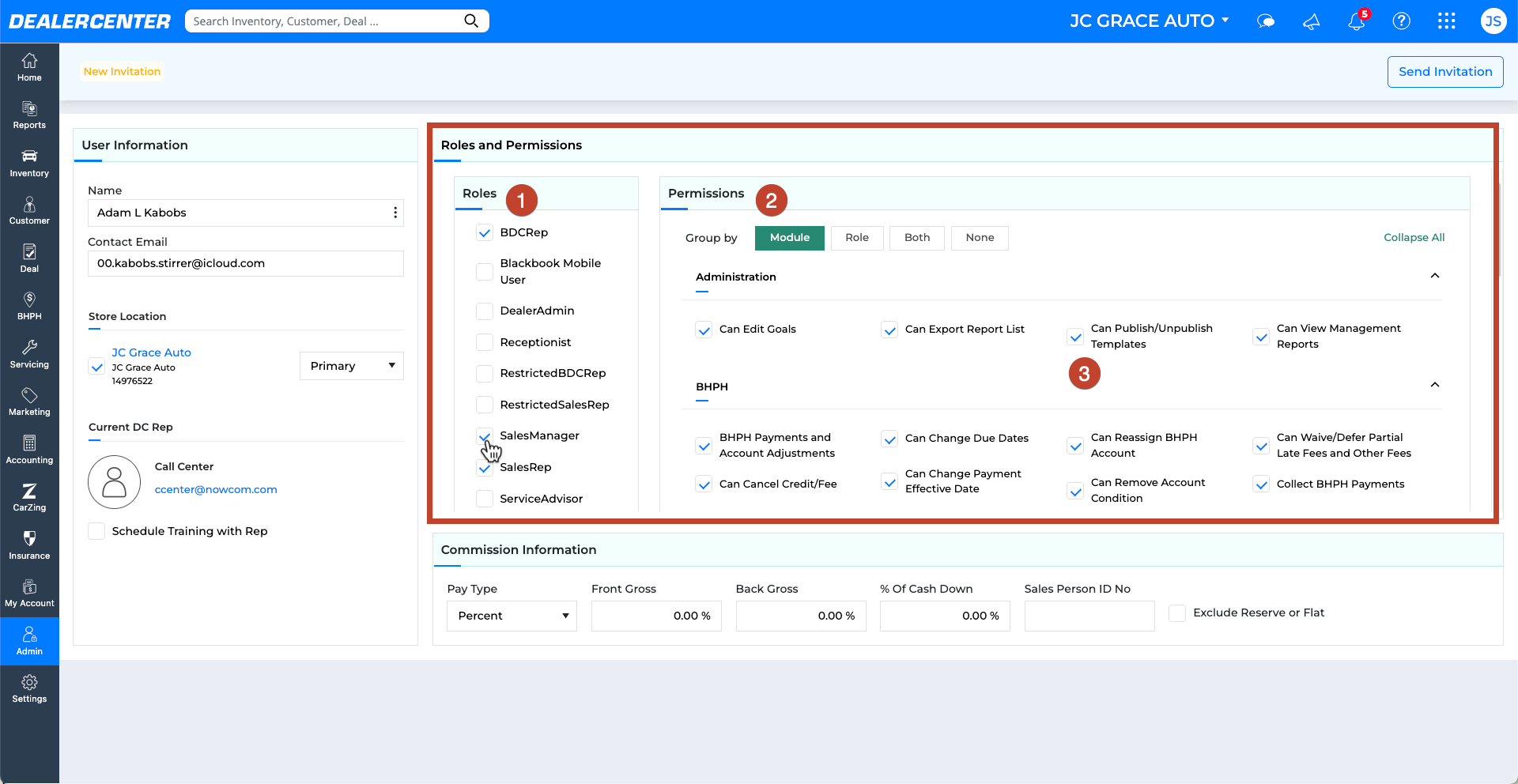Go to Inventory in the sidebar
The width and height of the screenshot is (1518, 784).
(29, 163)
